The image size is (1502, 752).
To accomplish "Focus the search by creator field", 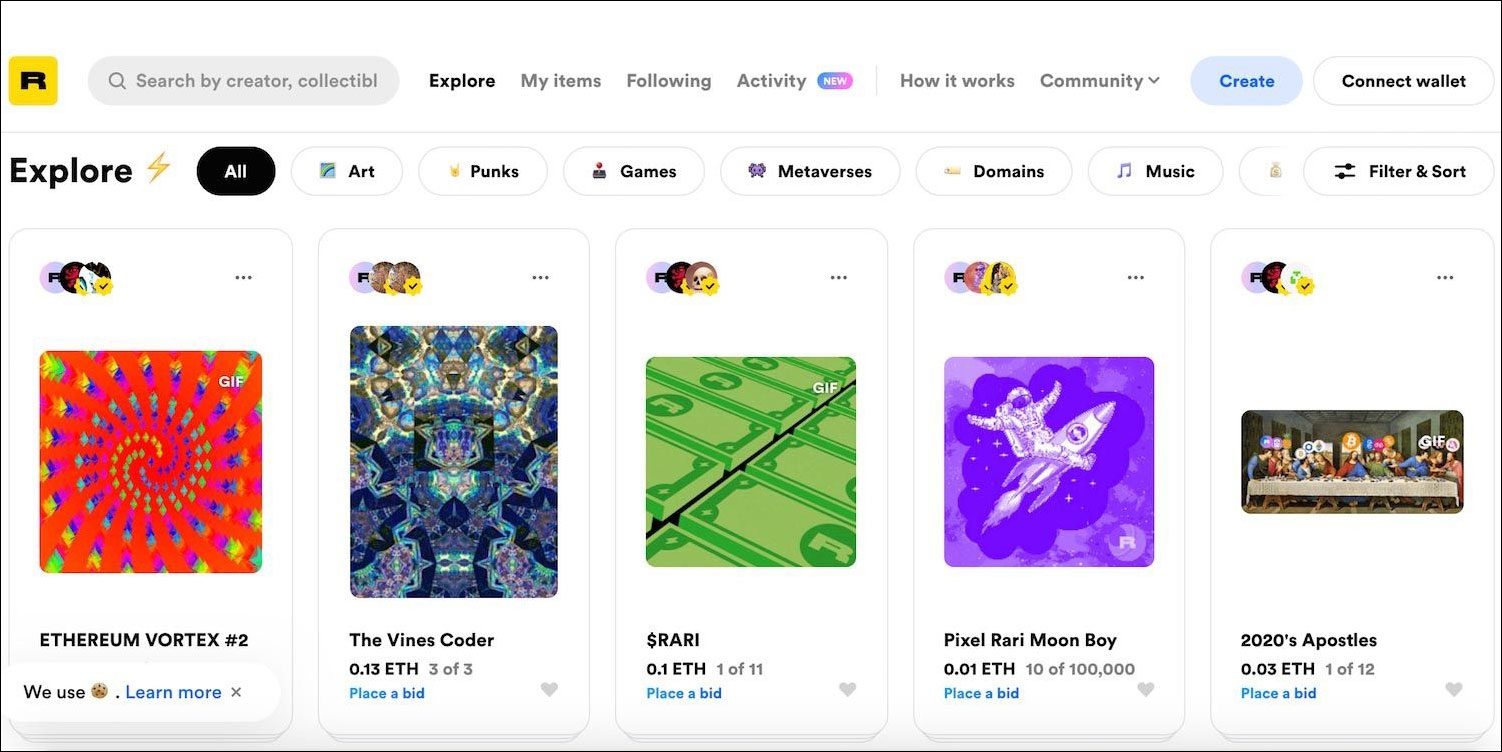I will 256,81.
